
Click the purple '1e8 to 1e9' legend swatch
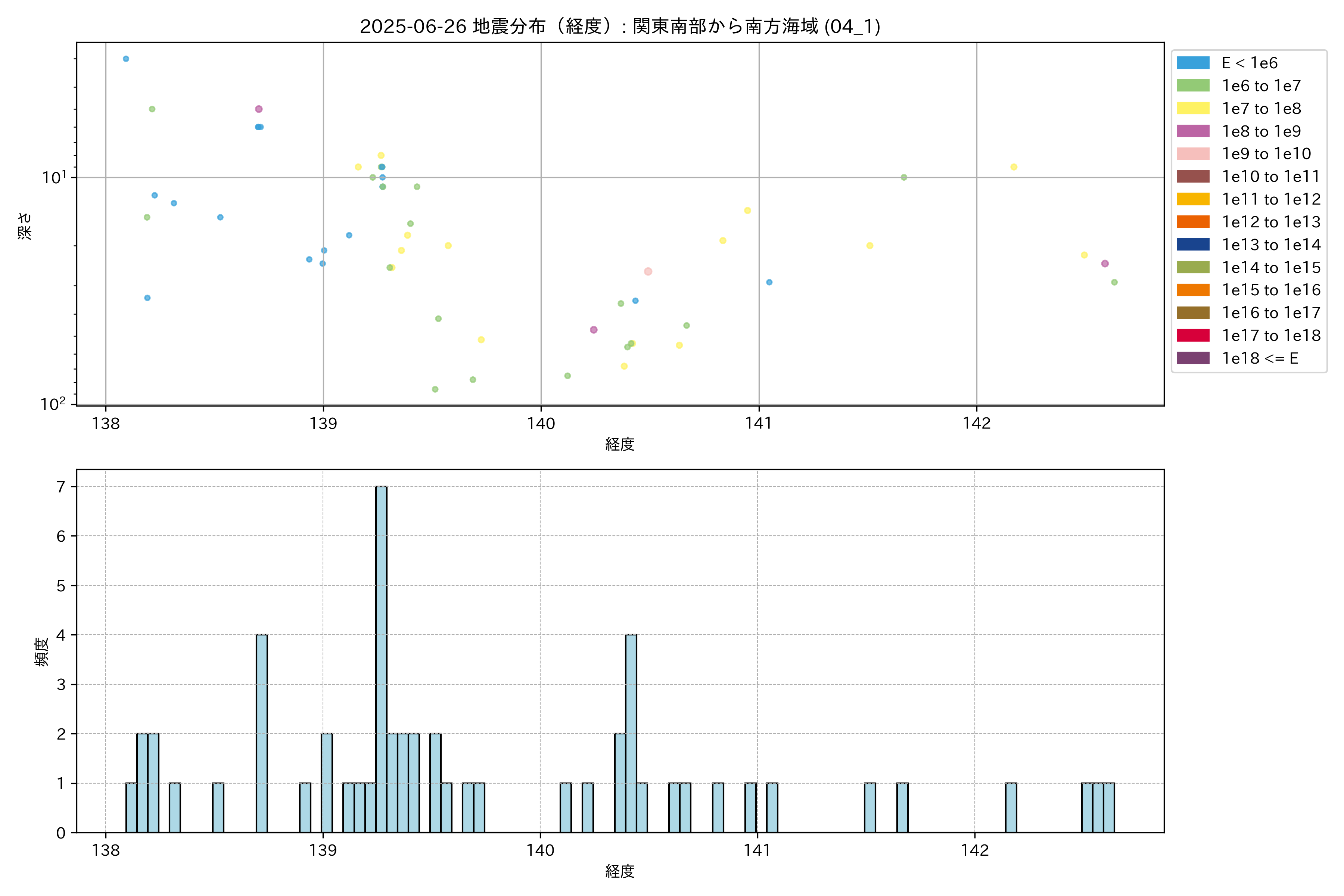point(1192,131)
